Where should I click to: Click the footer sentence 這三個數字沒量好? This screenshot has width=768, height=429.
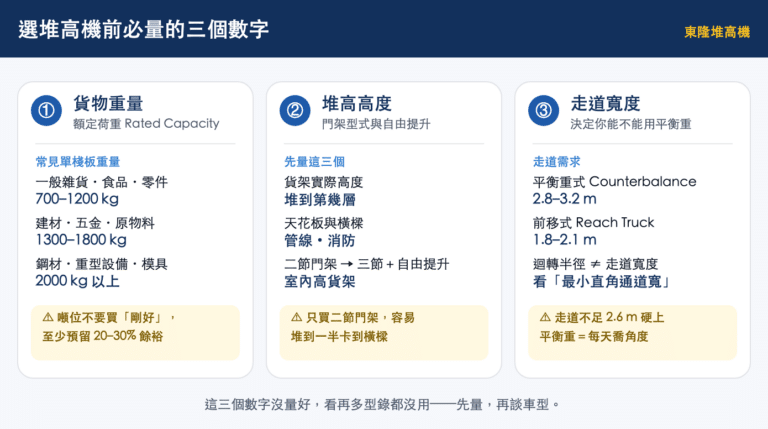click(x=257, y=405)
